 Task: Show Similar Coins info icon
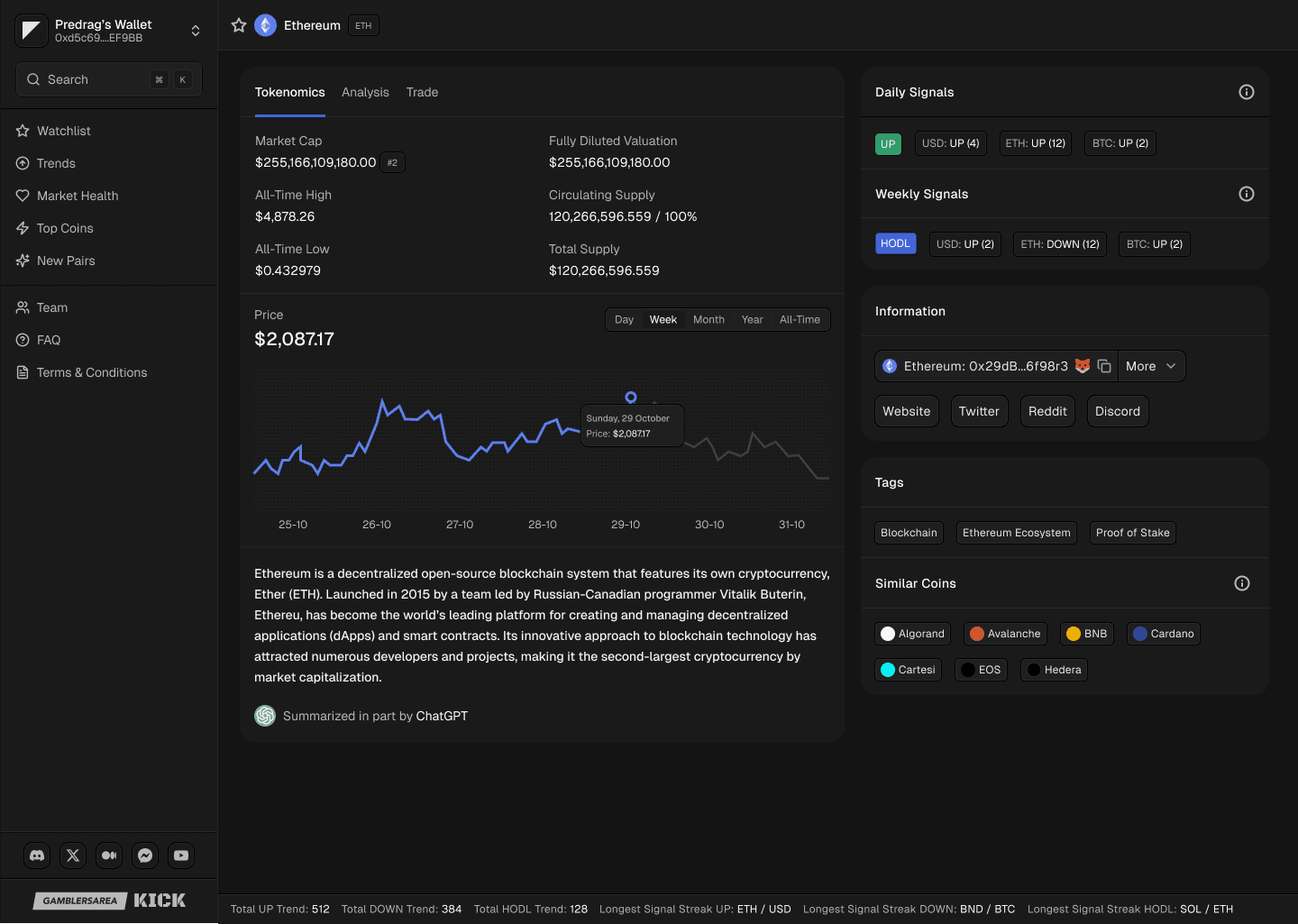pos(1242,583)
